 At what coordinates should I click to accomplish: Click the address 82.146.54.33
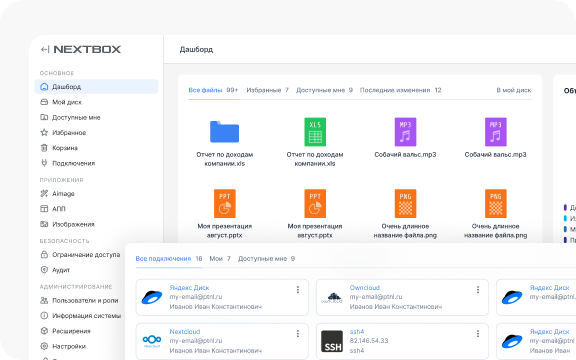pyautogui.click(x=369, y=341)
